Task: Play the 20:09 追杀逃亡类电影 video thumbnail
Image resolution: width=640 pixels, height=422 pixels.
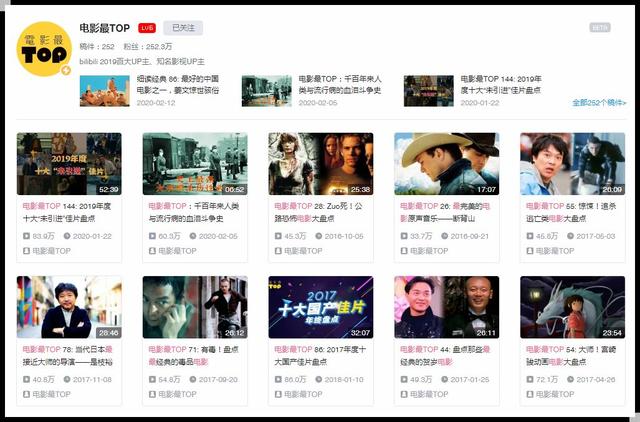Action: coord(572,164)
